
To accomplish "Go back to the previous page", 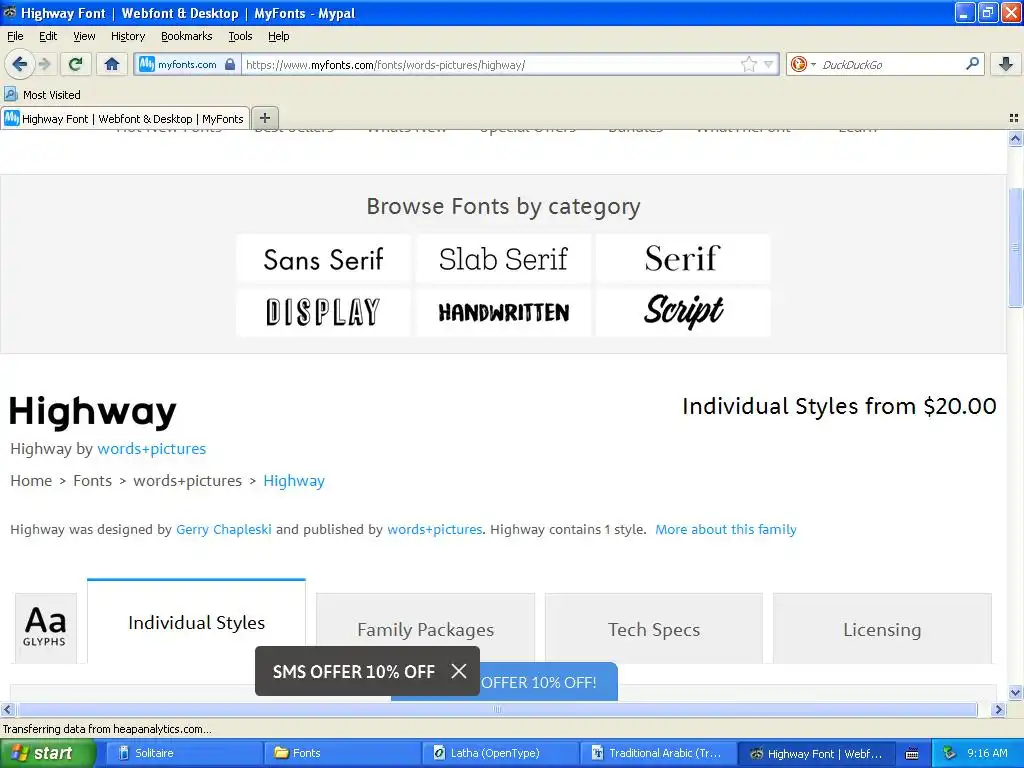I will (19, 64).
